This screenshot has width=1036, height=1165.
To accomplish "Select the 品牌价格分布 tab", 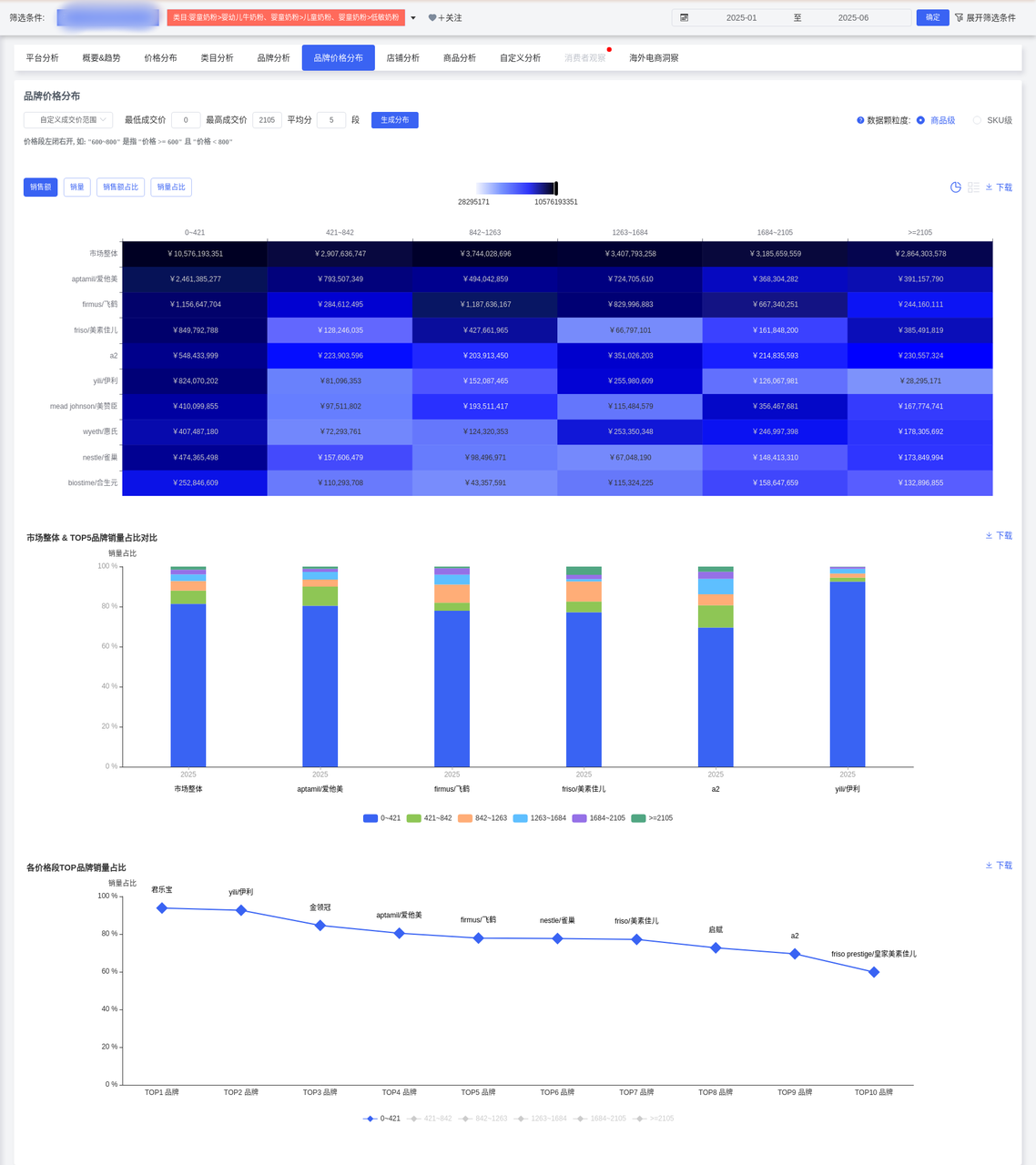I will [x=339, y=58].
